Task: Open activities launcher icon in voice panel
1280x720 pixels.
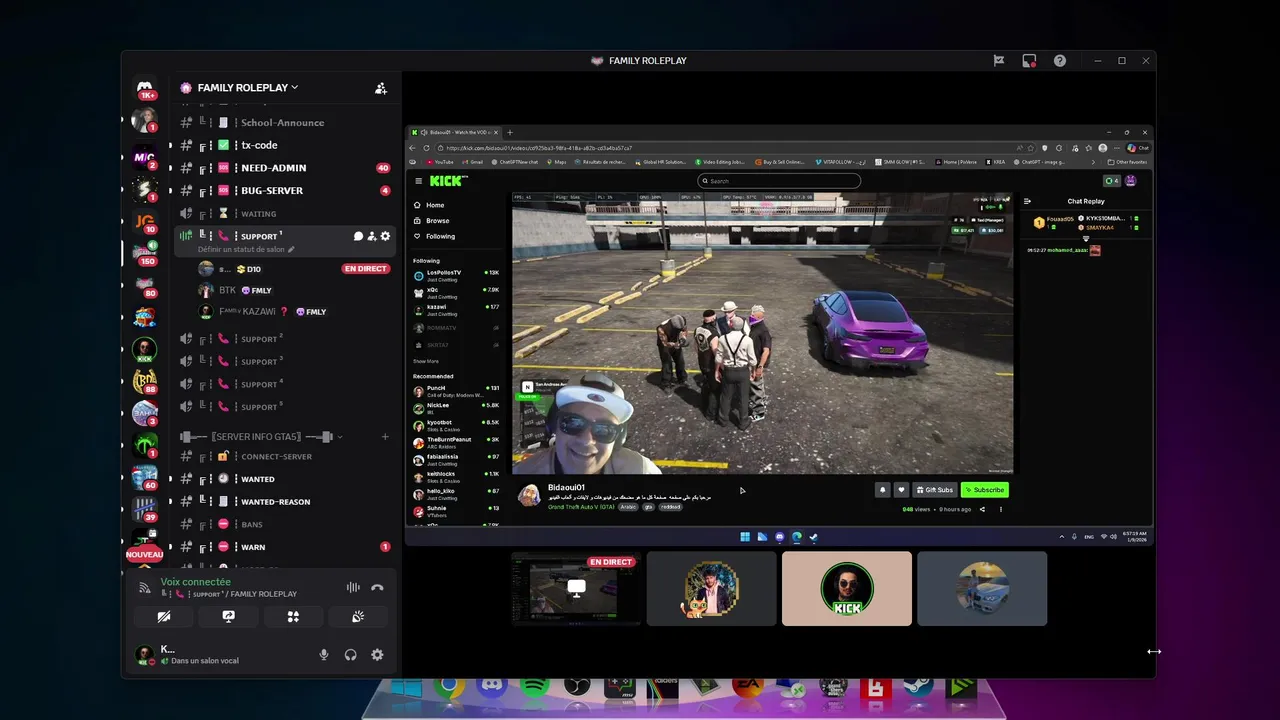Action: pyautogui.click(x=293, y=617)
